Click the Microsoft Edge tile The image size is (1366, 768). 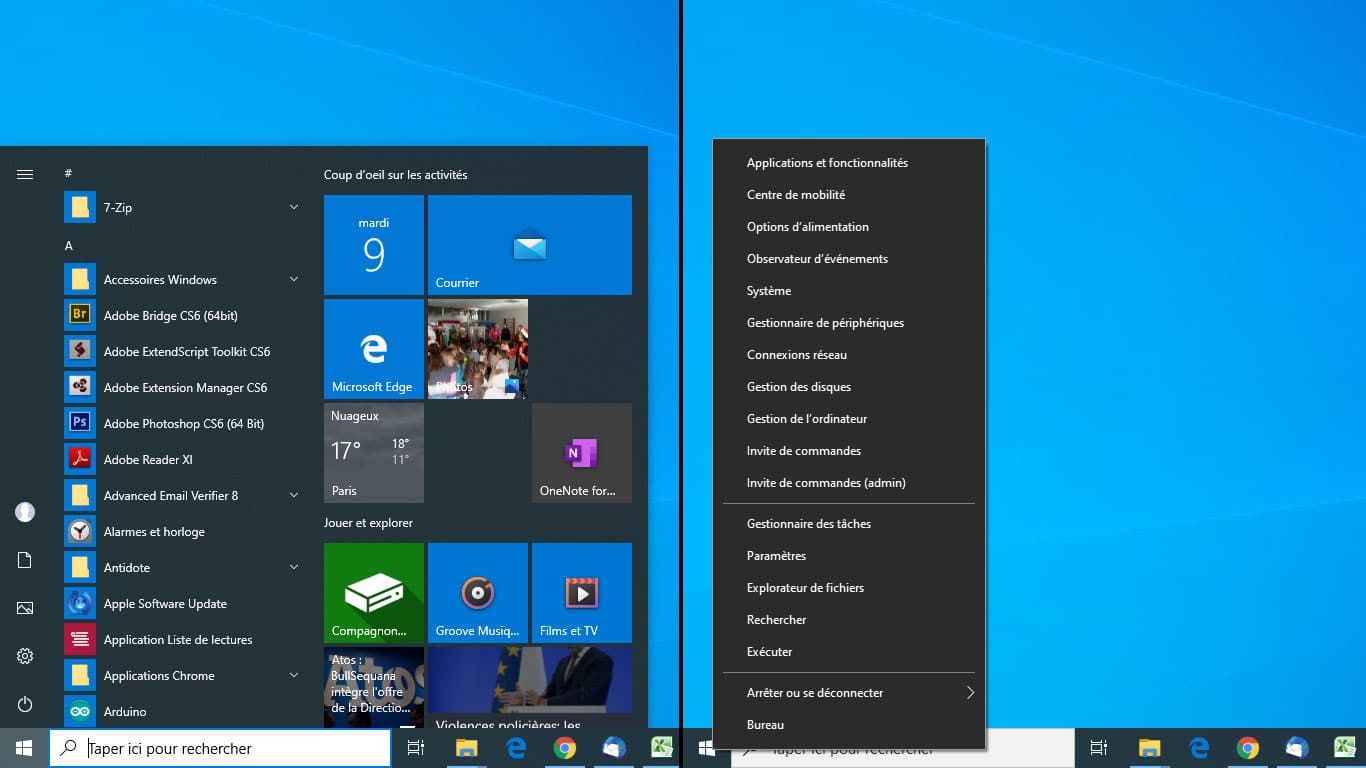373,349
